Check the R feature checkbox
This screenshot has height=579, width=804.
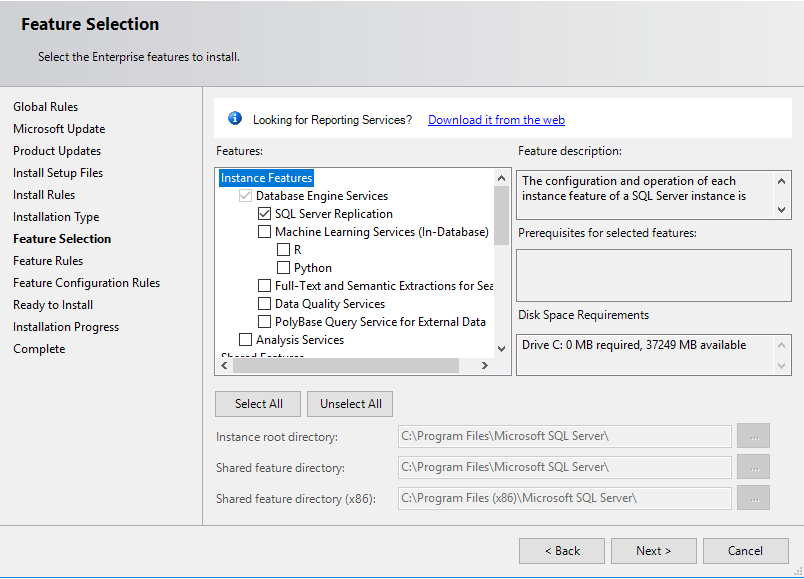click(284, 250)
